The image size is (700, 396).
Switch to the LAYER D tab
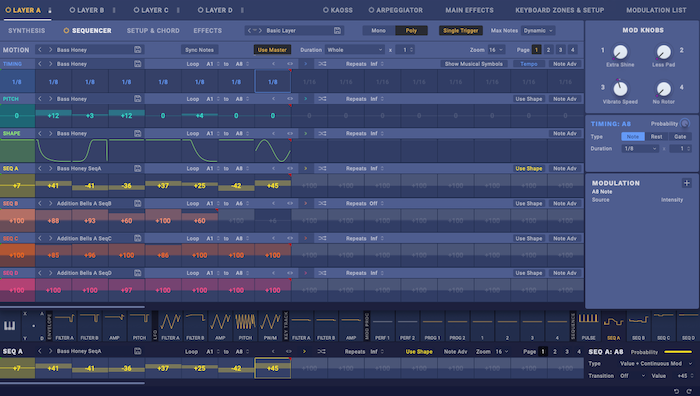[x=215, y=10]
